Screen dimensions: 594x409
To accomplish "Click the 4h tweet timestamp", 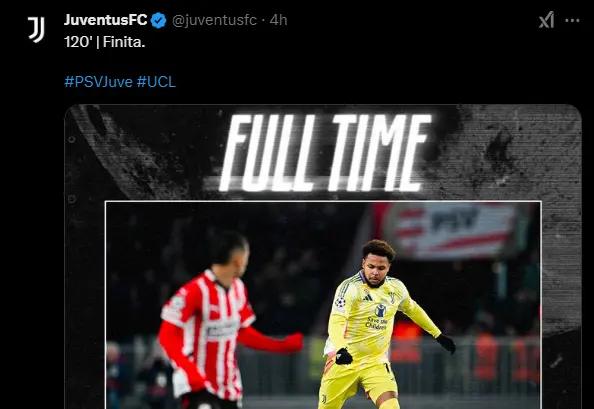I will [278, 20].
